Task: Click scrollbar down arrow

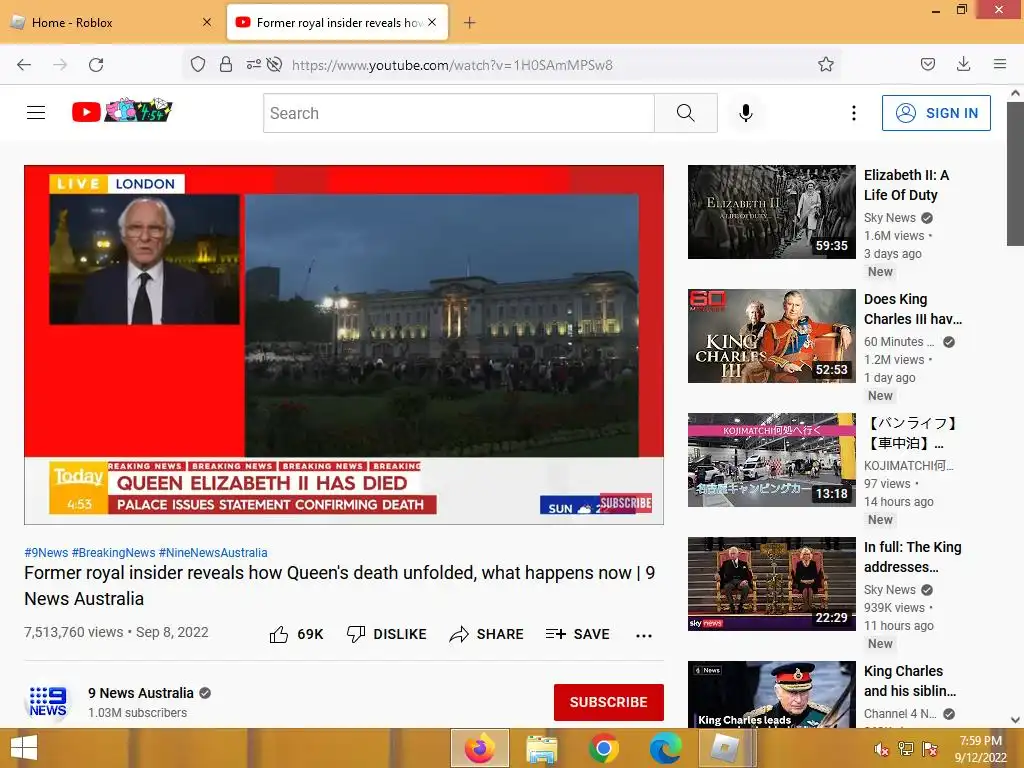Action: coord(1015,720)
